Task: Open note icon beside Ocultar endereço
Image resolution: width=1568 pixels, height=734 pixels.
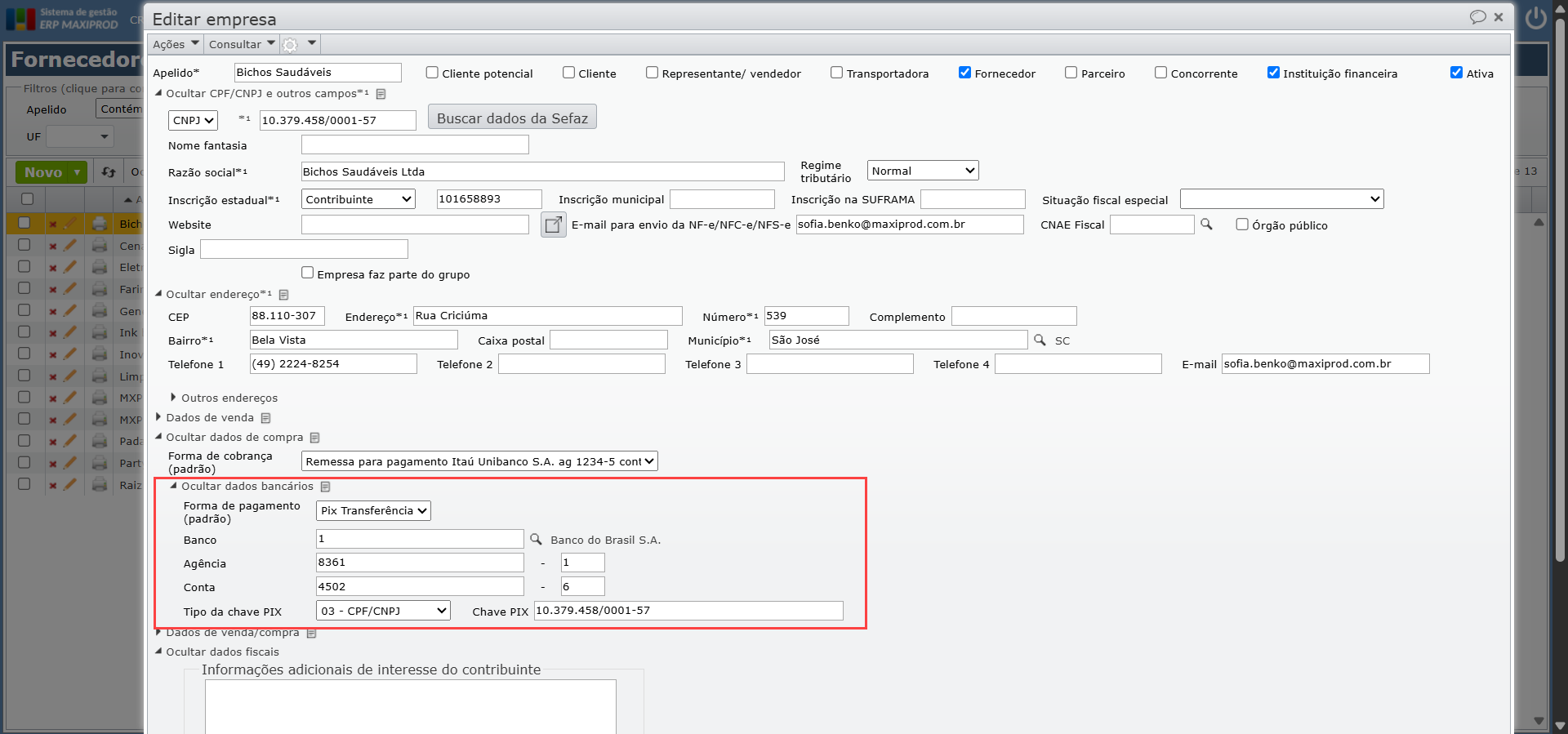Action: click(283, 295)
